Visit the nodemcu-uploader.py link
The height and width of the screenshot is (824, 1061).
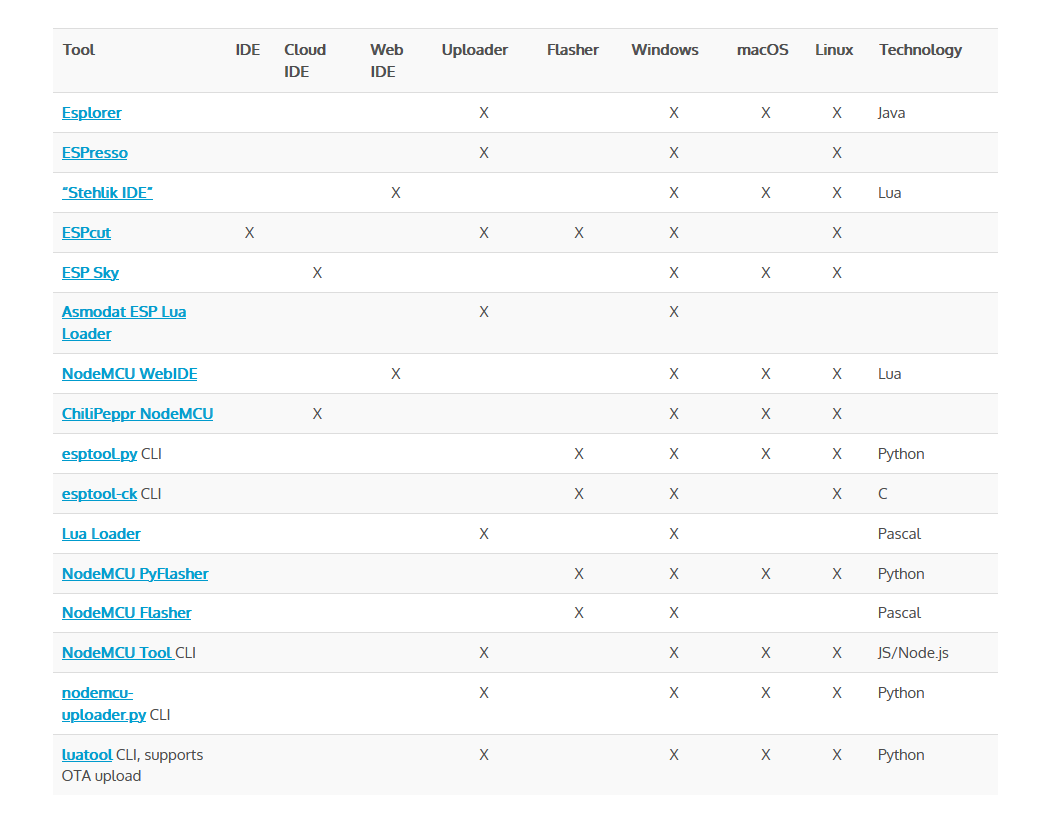pyautogui.click(x=104, y=704)
